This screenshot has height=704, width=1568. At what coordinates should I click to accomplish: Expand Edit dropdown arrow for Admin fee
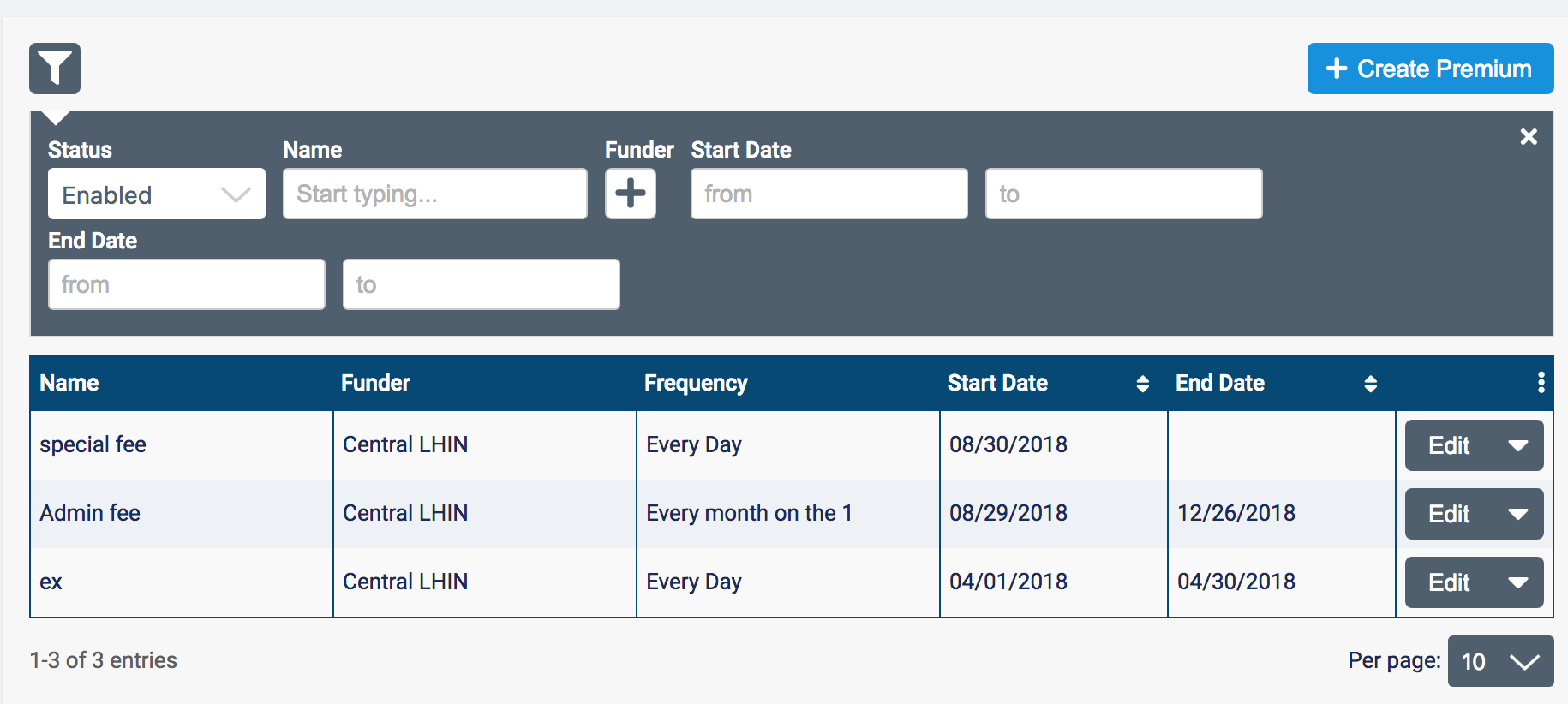click(1518, 514)
